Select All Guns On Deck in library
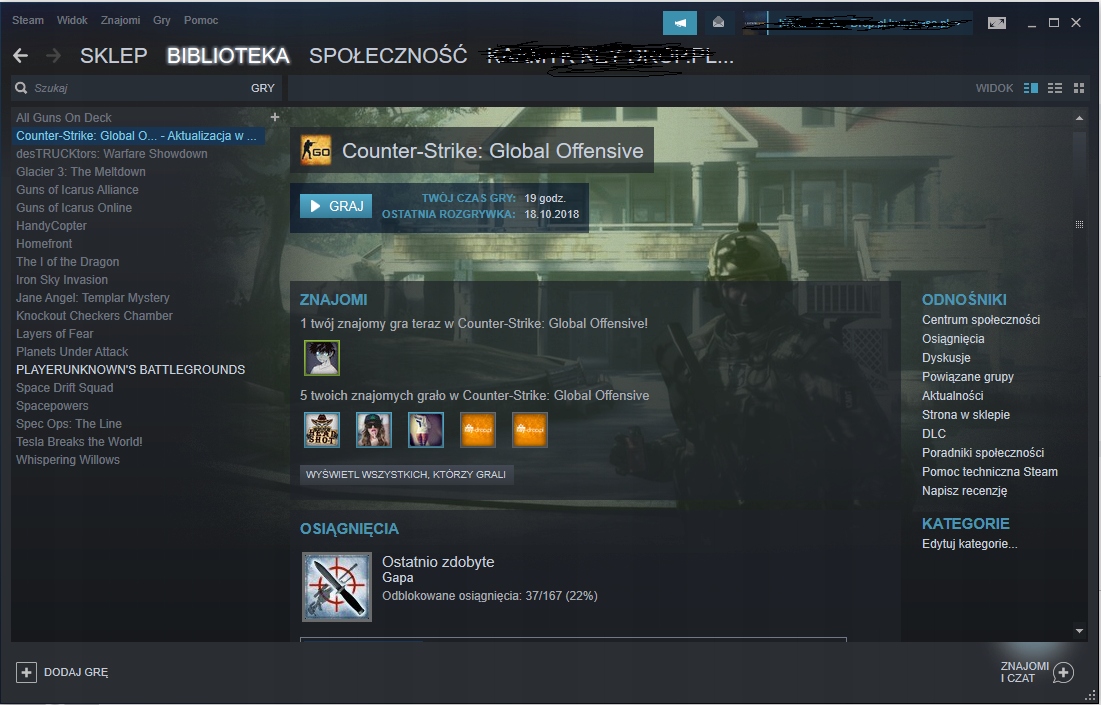The width and height of the screenshot is (1101, 705). pos(64,117)
